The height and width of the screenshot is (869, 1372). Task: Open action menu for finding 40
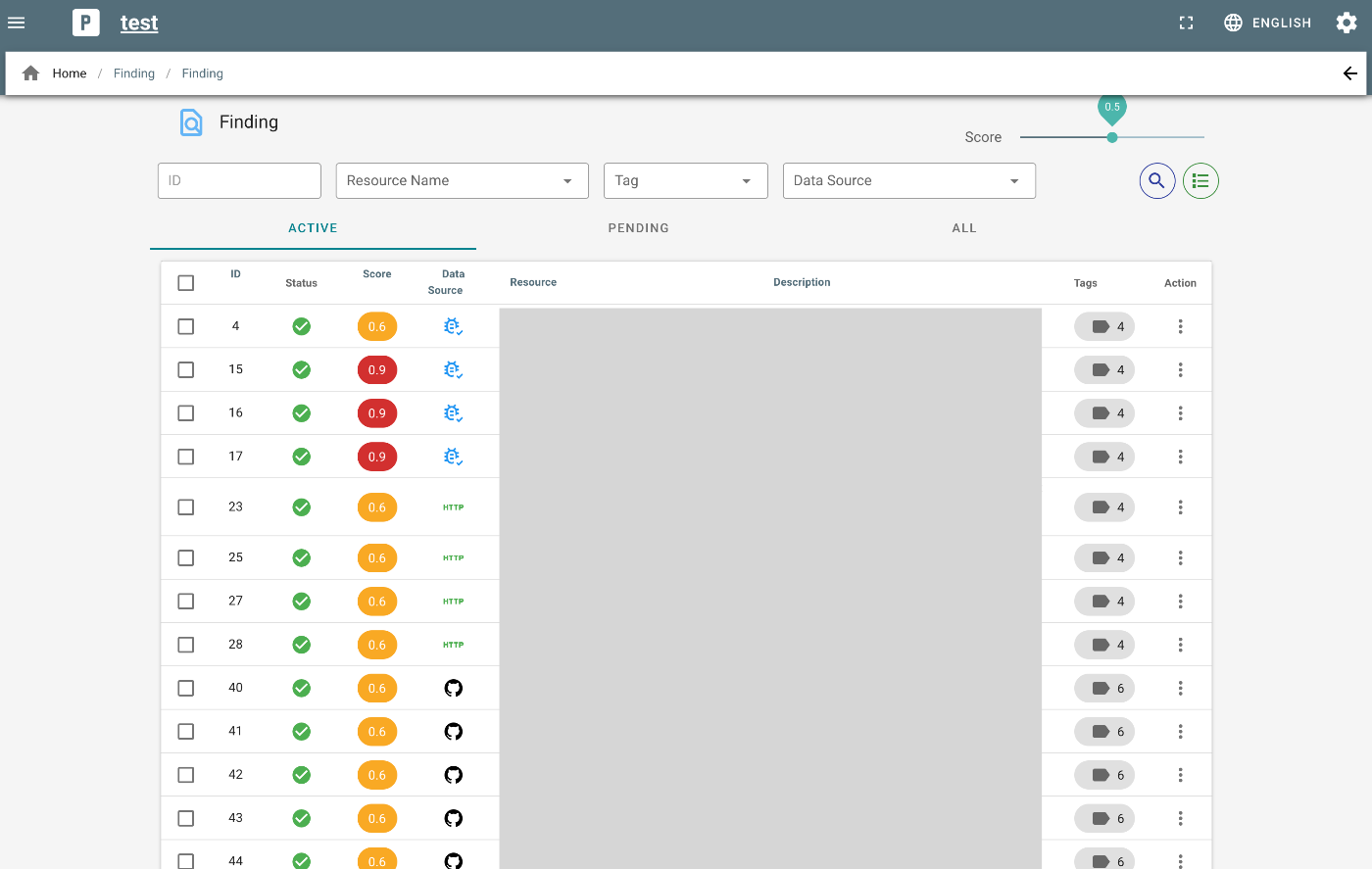point(1180,688)
